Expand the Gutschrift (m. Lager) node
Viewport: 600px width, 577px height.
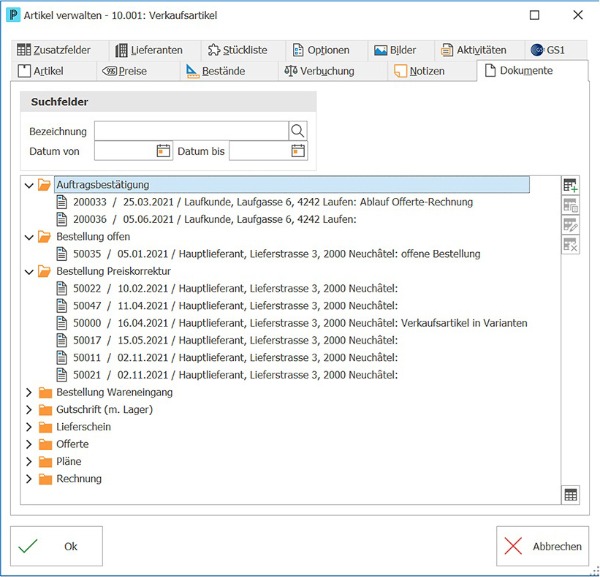29,409
